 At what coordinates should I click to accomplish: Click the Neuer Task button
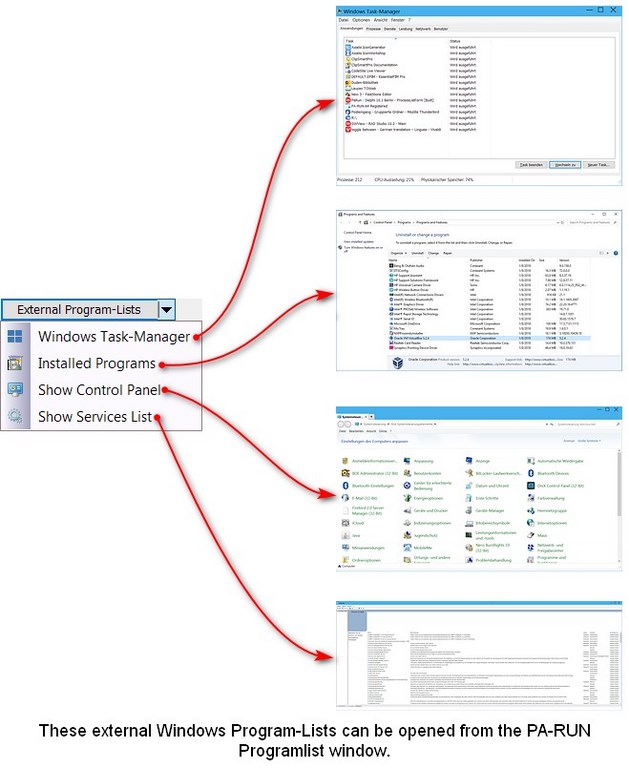598,164
